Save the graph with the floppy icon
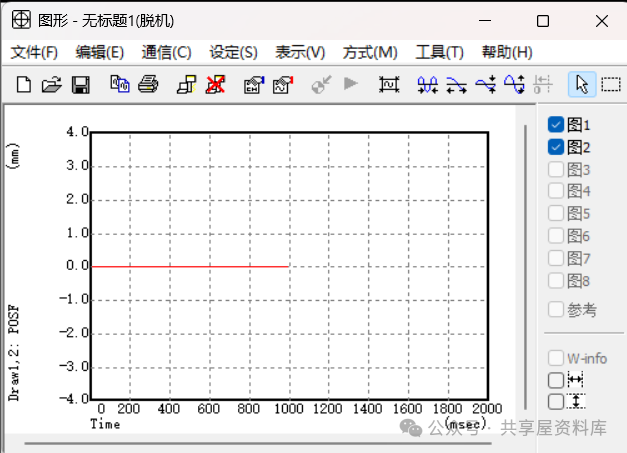The width and height of the screenshot is (627, 453). pos(81,85)
